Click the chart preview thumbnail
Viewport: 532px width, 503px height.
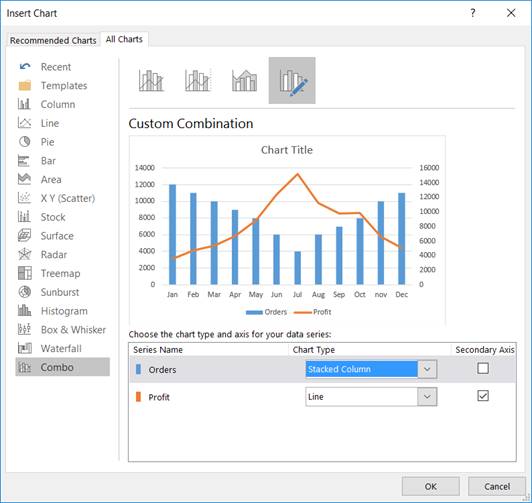pos(287,230)
